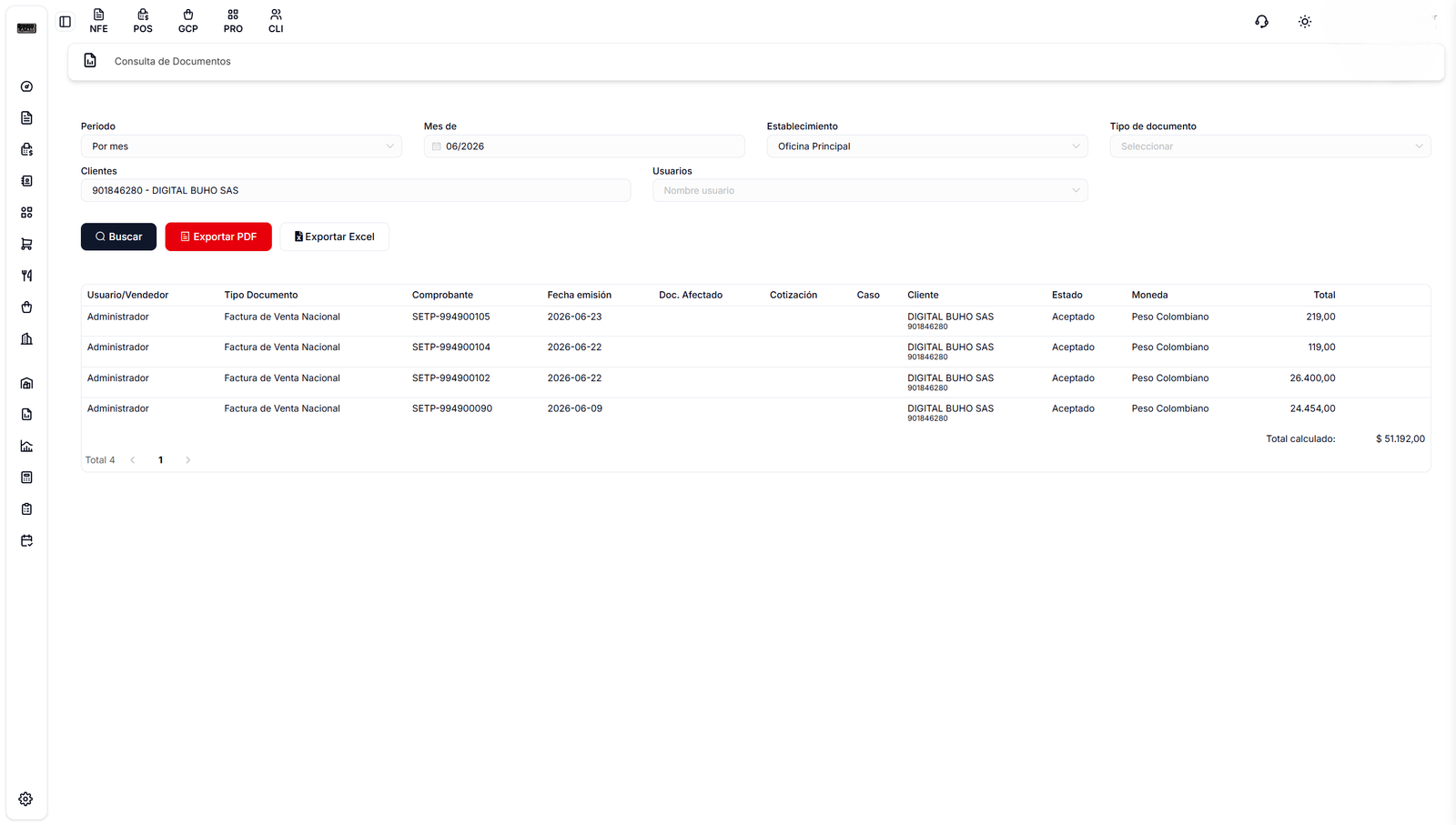Open the PRO module shortcut

233,21
